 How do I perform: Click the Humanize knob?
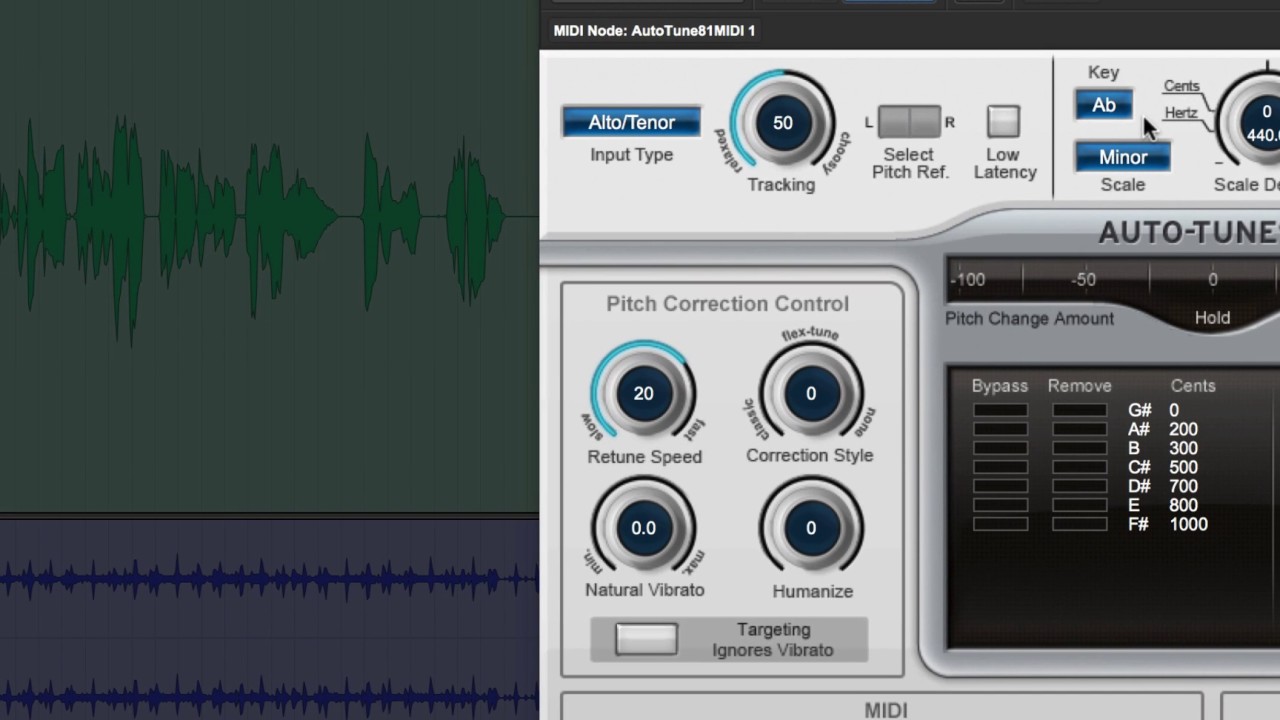coord(811,527)
